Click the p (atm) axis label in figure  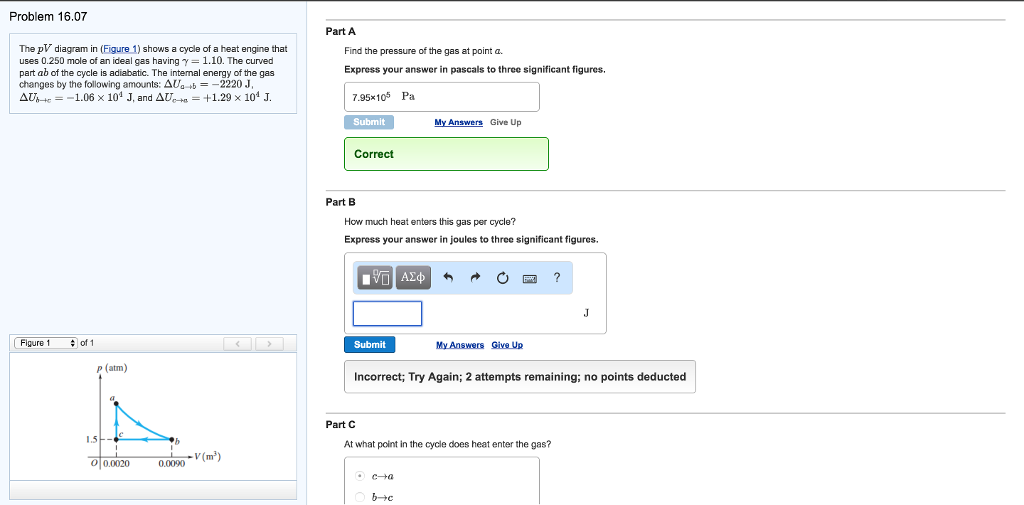click(x=112, y=368)
